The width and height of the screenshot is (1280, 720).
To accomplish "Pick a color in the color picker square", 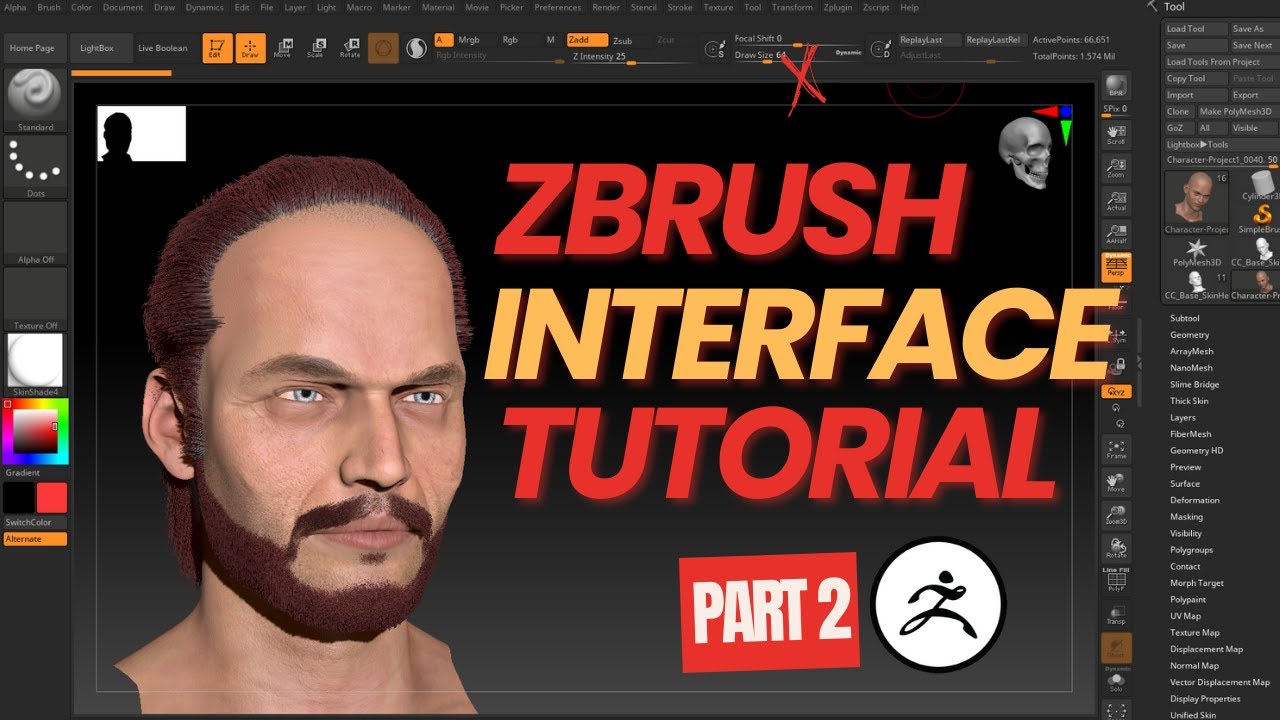I will point(35,431).
